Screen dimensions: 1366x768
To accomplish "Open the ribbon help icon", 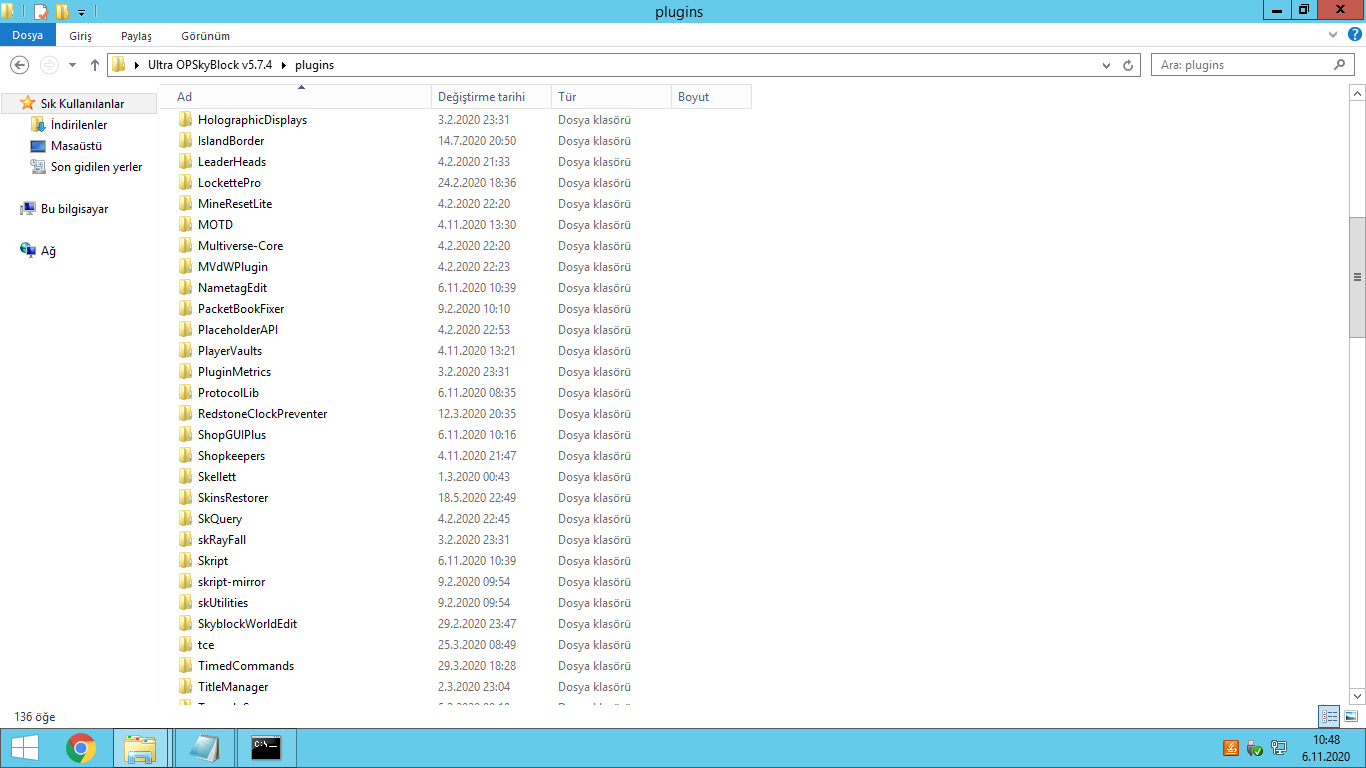I will pyautogui.click(x=1354, y=35).
